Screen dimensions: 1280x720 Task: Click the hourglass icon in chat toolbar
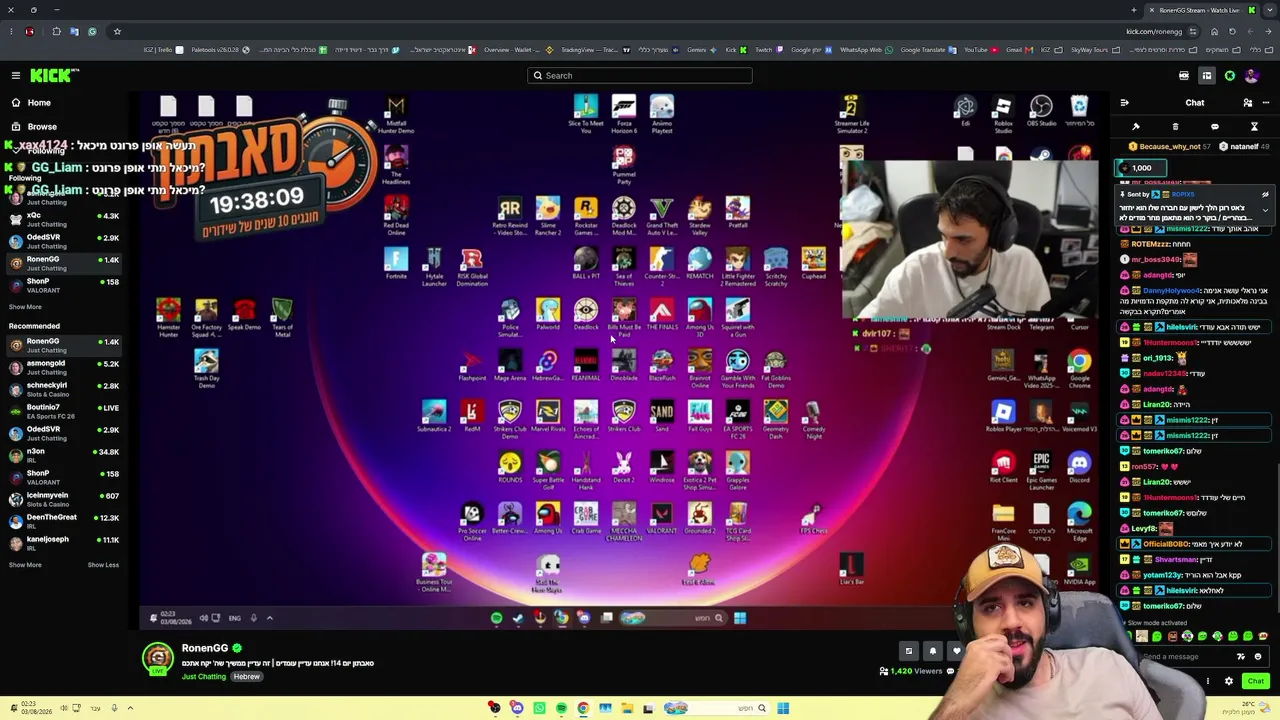pyautogui.click(x=1254, y=127)
